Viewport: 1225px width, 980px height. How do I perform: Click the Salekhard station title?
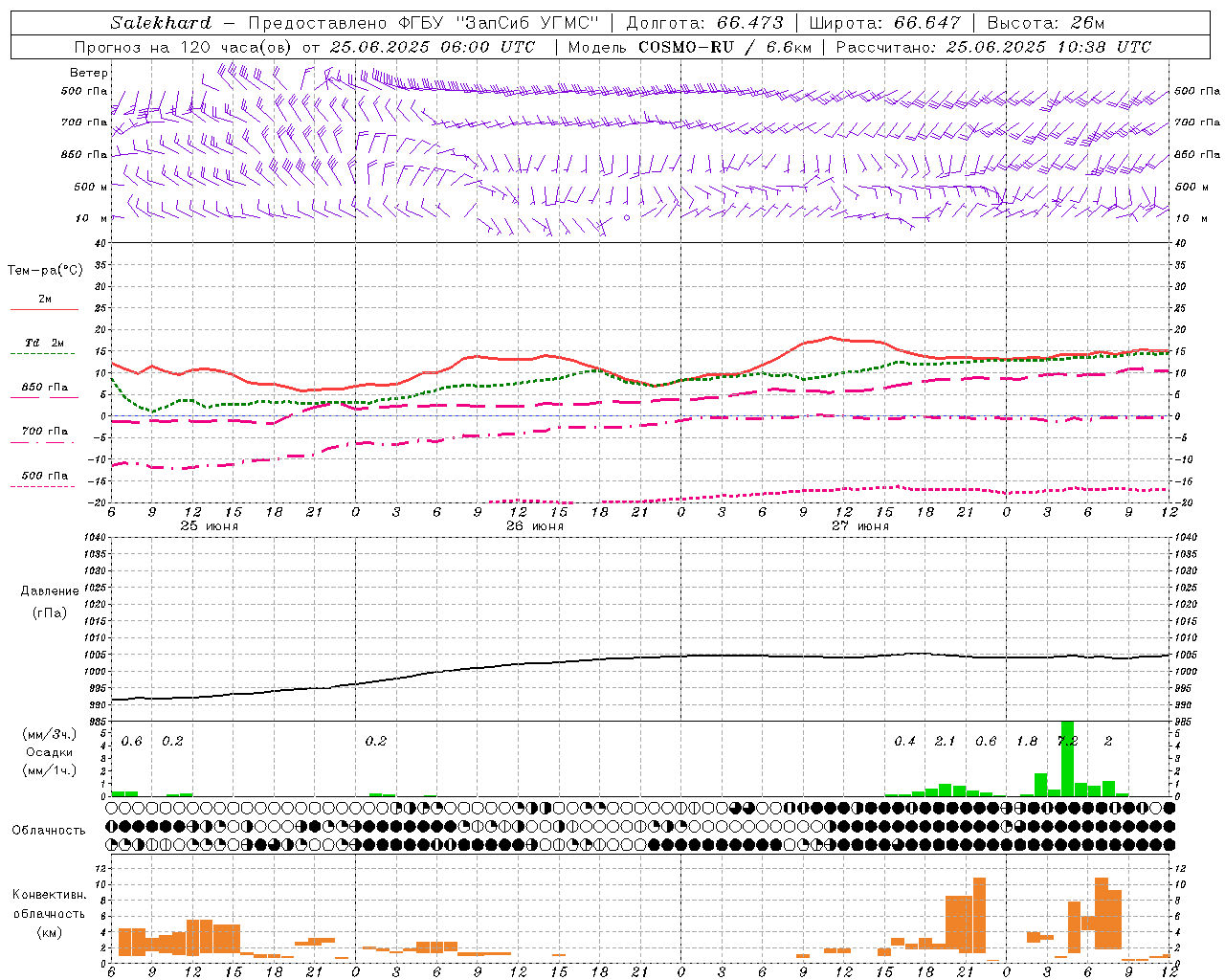pos(161,22)
